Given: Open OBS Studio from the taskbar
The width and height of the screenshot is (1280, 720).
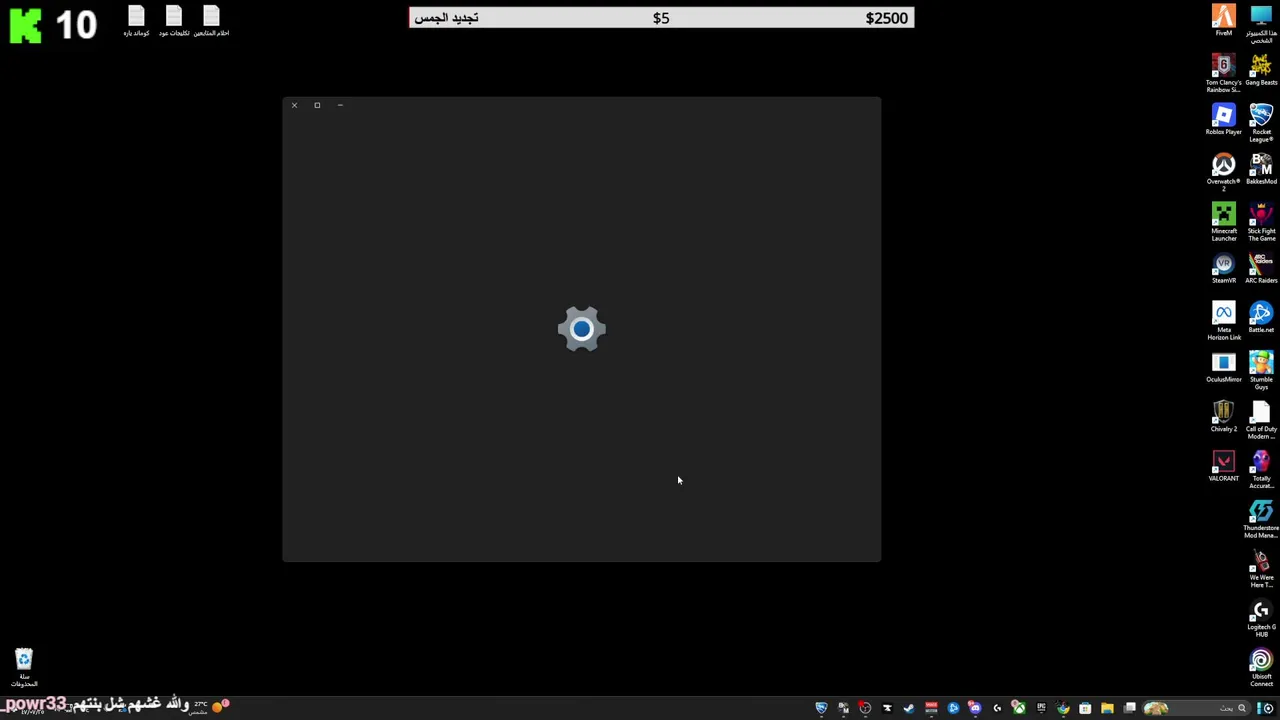Looking at the screenshot, I should pos(865,708).
